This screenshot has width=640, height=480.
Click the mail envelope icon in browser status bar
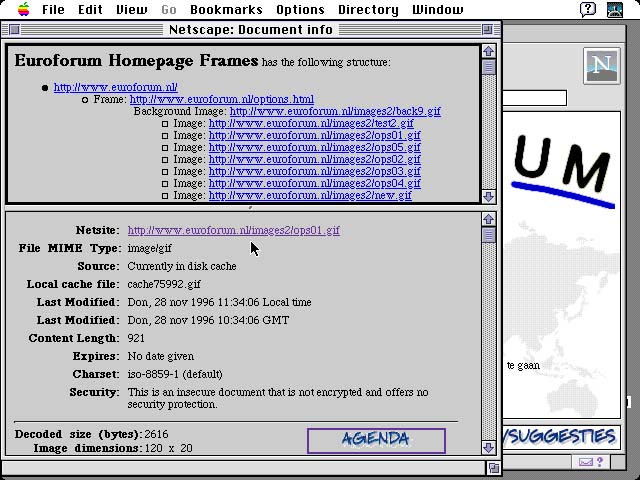coord(585,462)
